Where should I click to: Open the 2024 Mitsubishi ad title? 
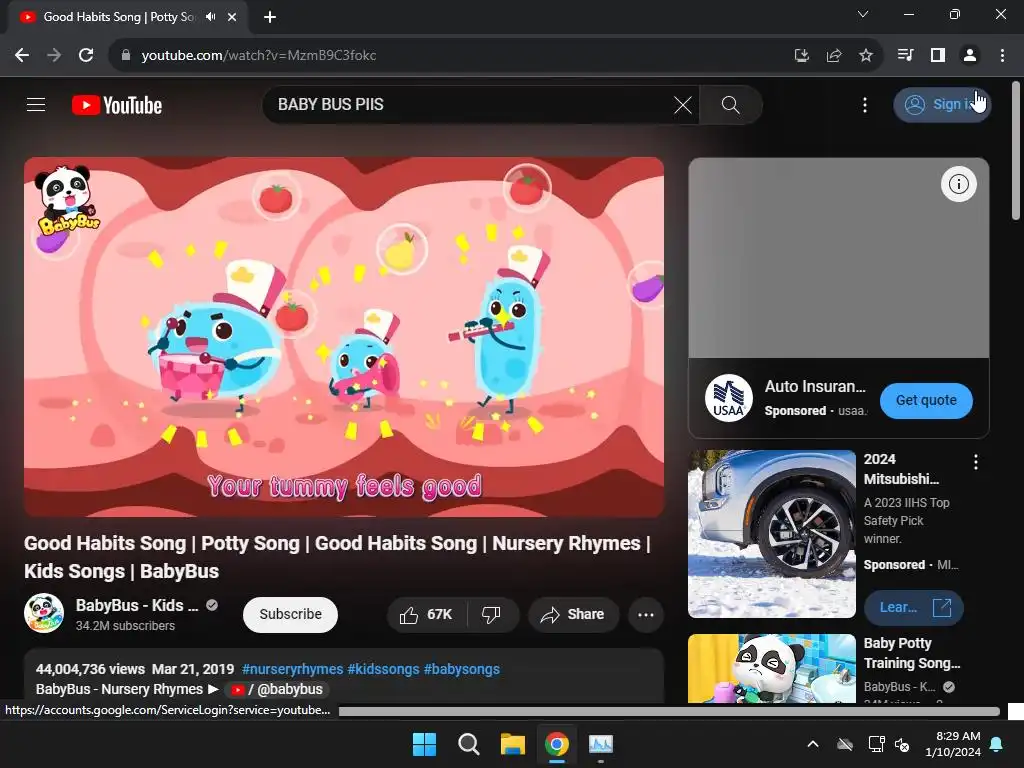[901, 469]
